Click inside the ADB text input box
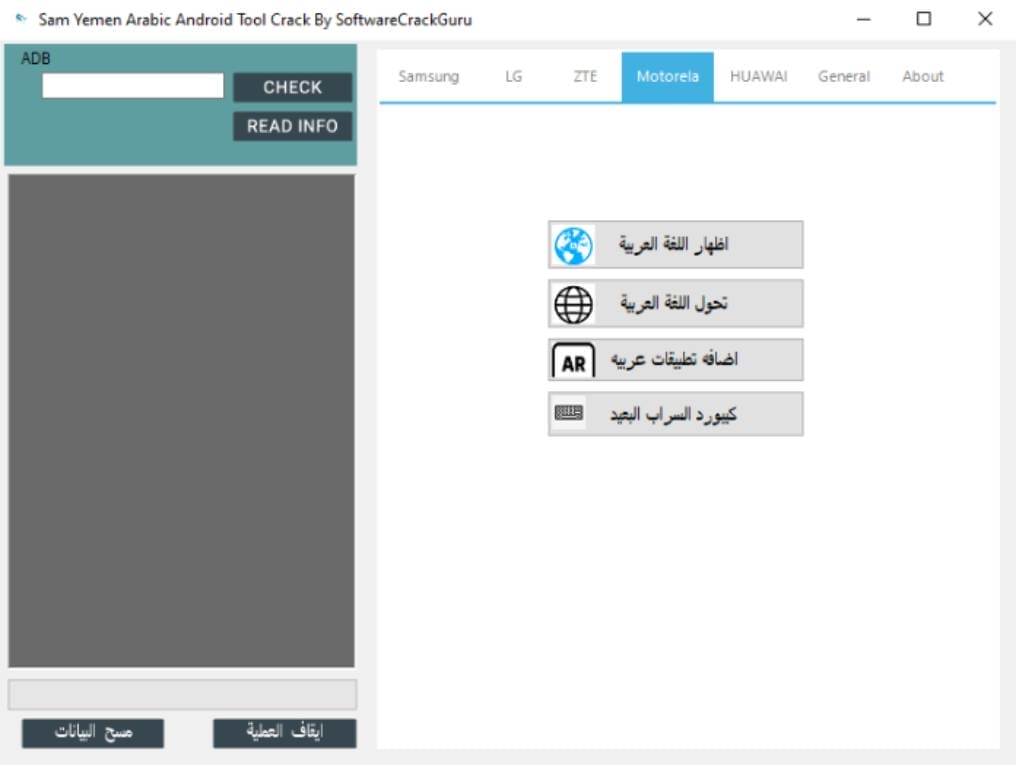The image size is (1016, 765). [131, 86]
